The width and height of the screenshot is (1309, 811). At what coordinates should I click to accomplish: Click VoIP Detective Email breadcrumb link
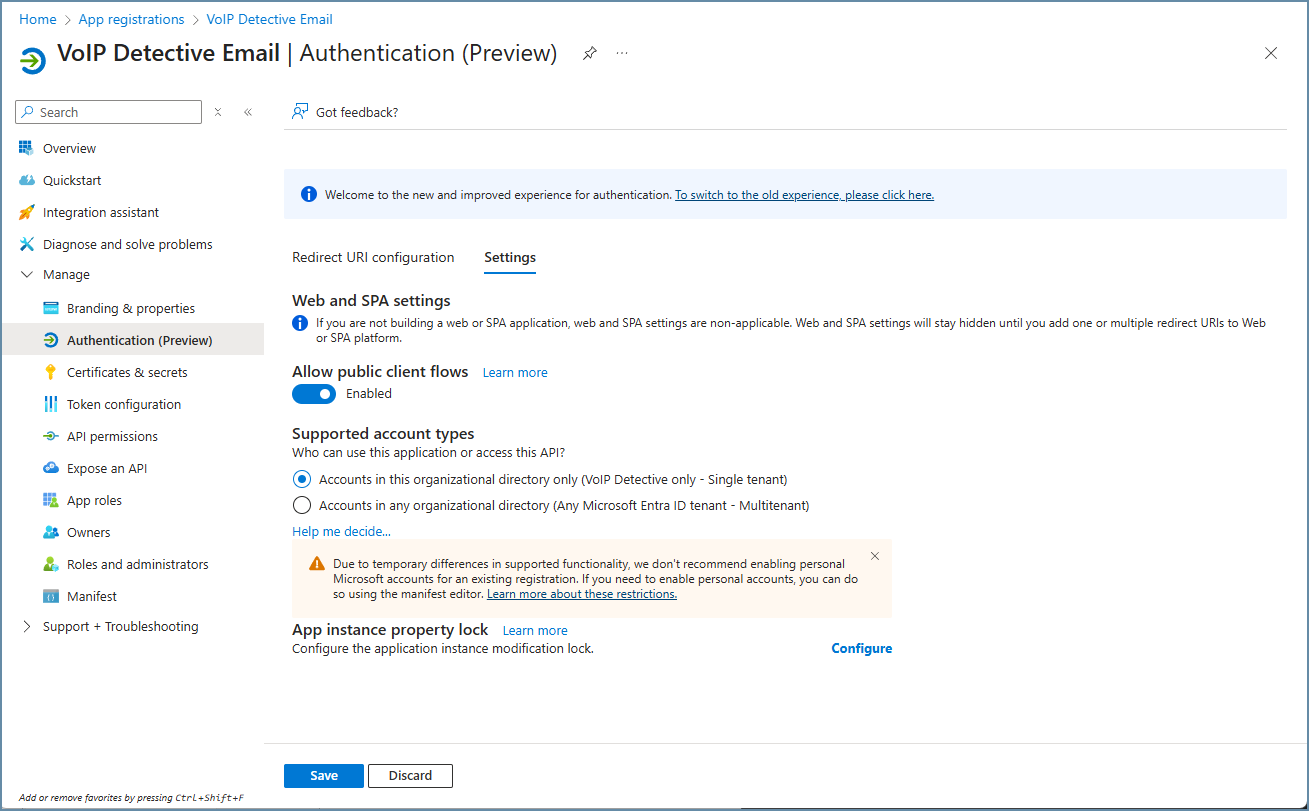[x=270, y=19]
